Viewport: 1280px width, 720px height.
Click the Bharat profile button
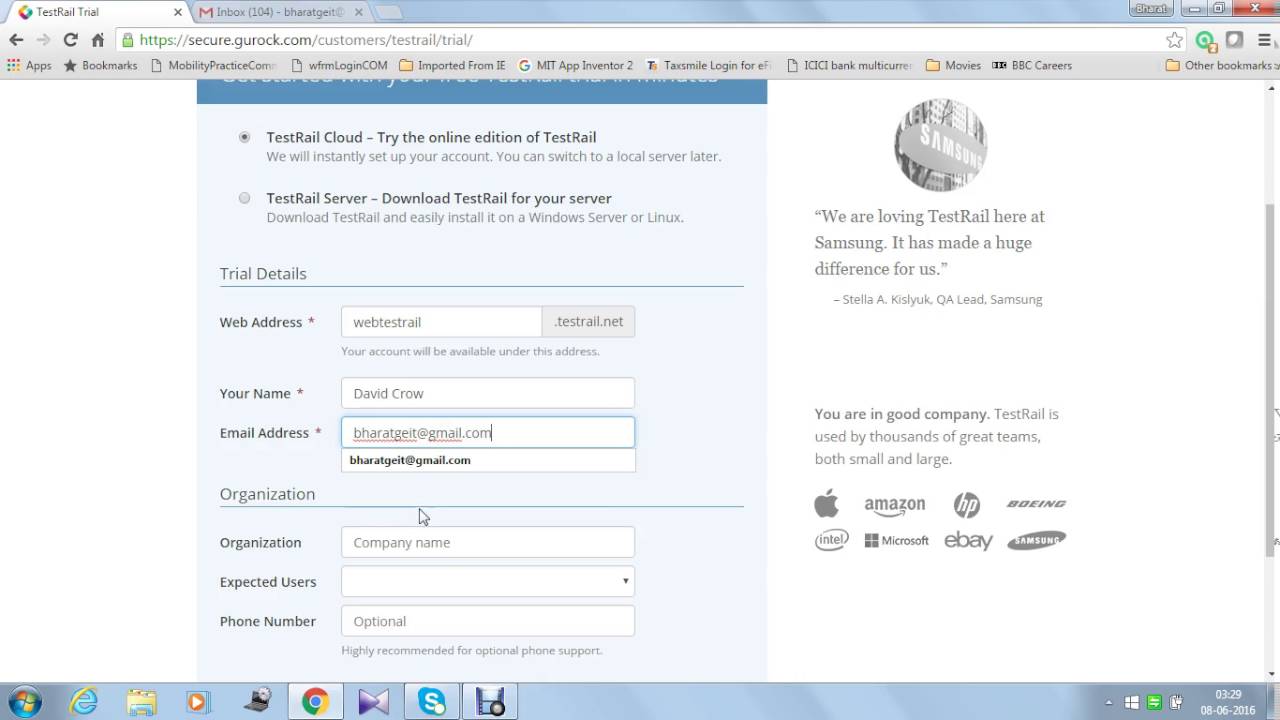(1150, 8)
